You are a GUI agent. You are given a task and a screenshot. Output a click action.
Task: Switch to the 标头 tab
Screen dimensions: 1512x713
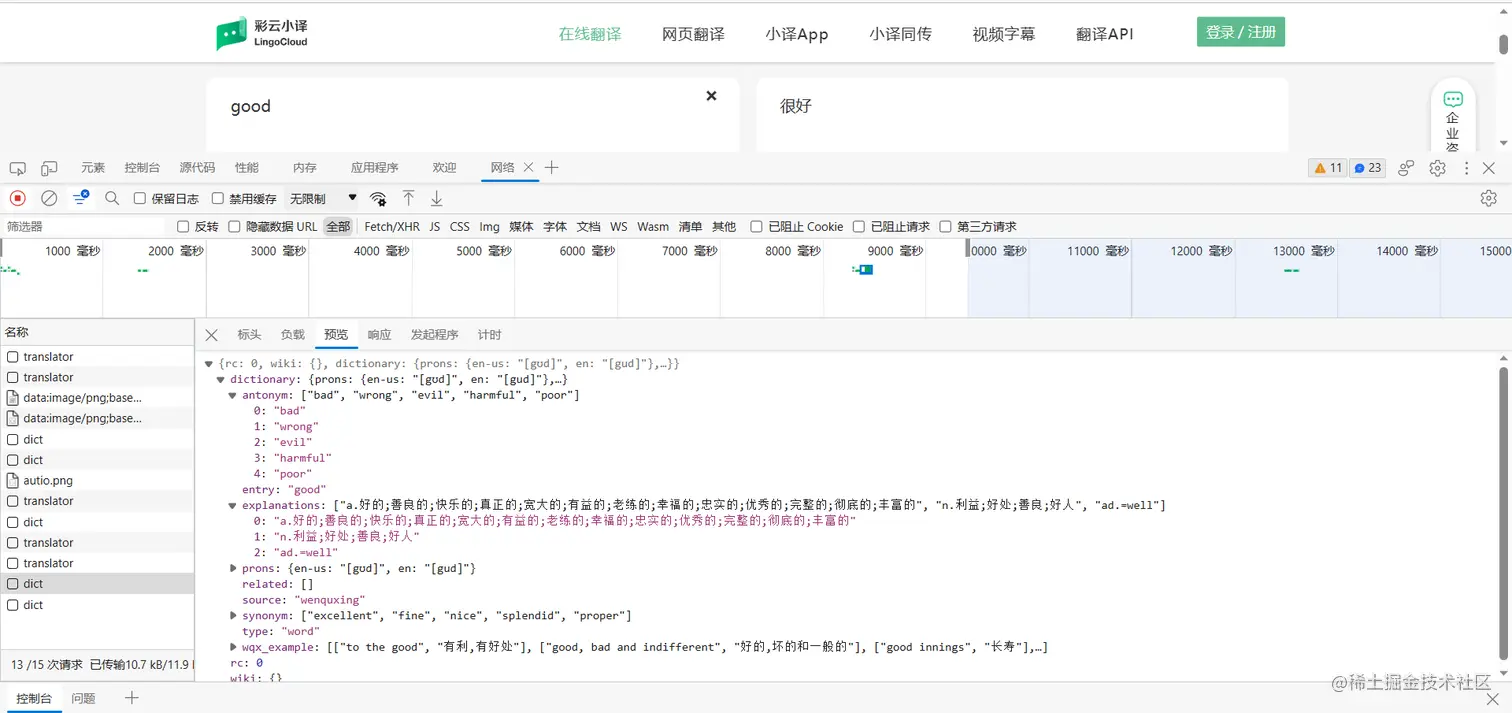[x=249, y=335]
